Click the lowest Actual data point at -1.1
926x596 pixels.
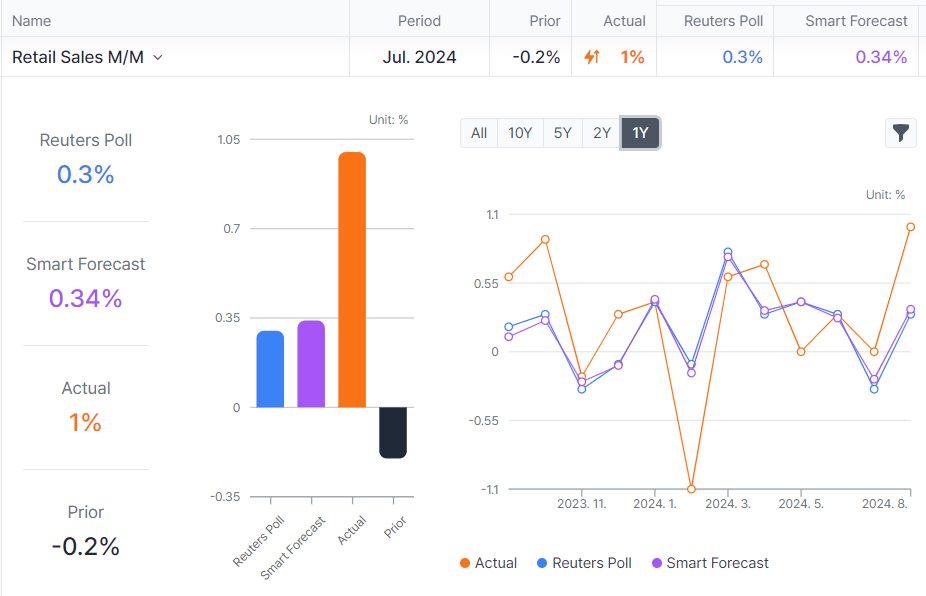(x=691, y=489)
